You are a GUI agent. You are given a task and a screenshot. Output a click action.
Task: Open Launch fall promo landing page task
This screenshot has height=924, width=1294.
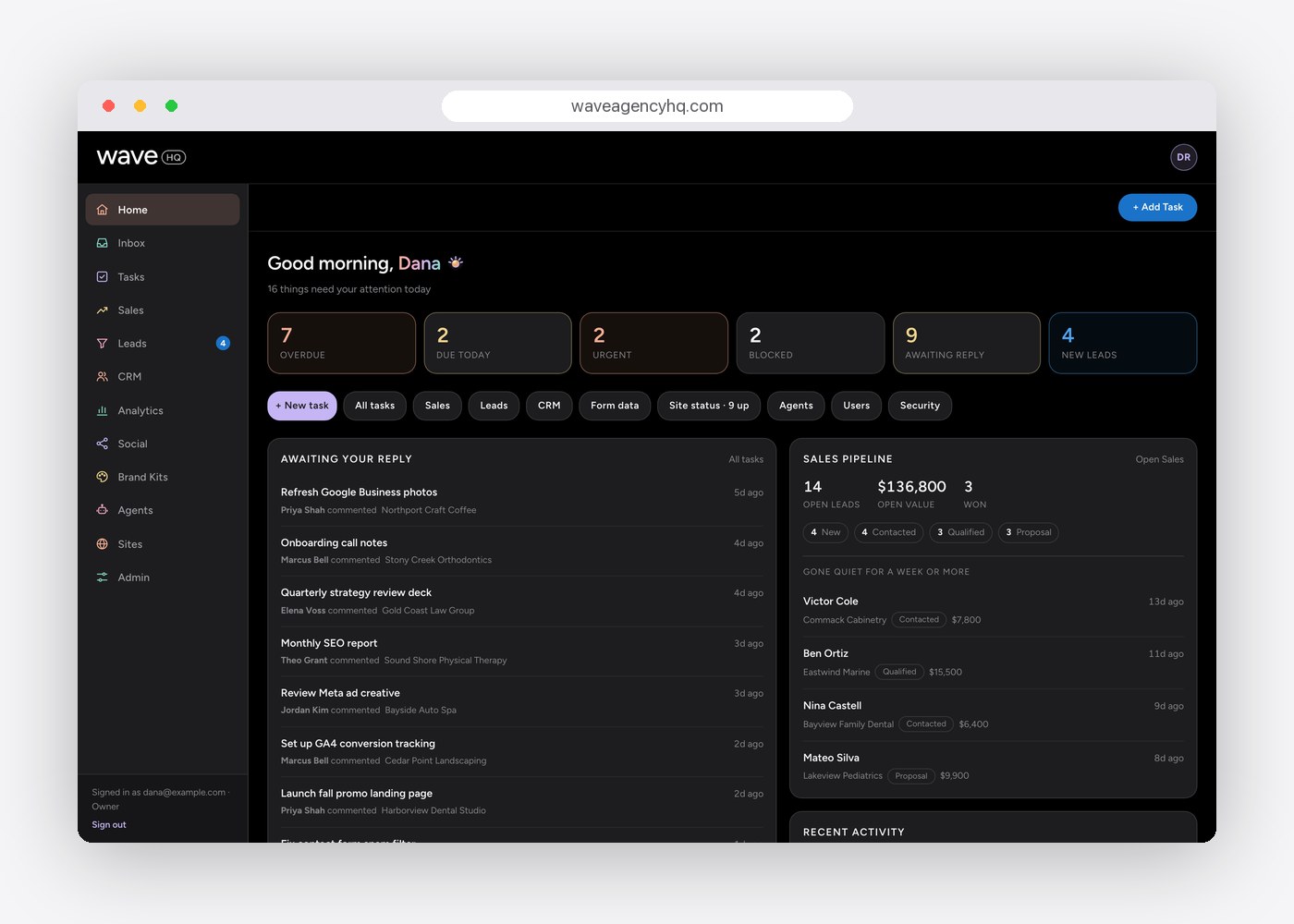(522, 802)
